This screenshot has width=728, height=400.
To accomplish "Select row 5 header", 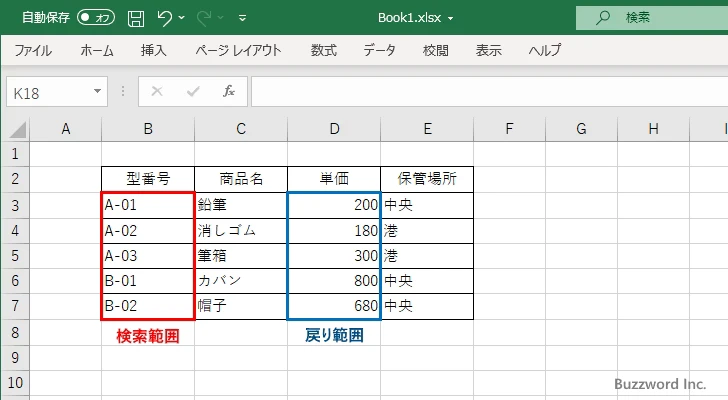I will click(15, 256).
